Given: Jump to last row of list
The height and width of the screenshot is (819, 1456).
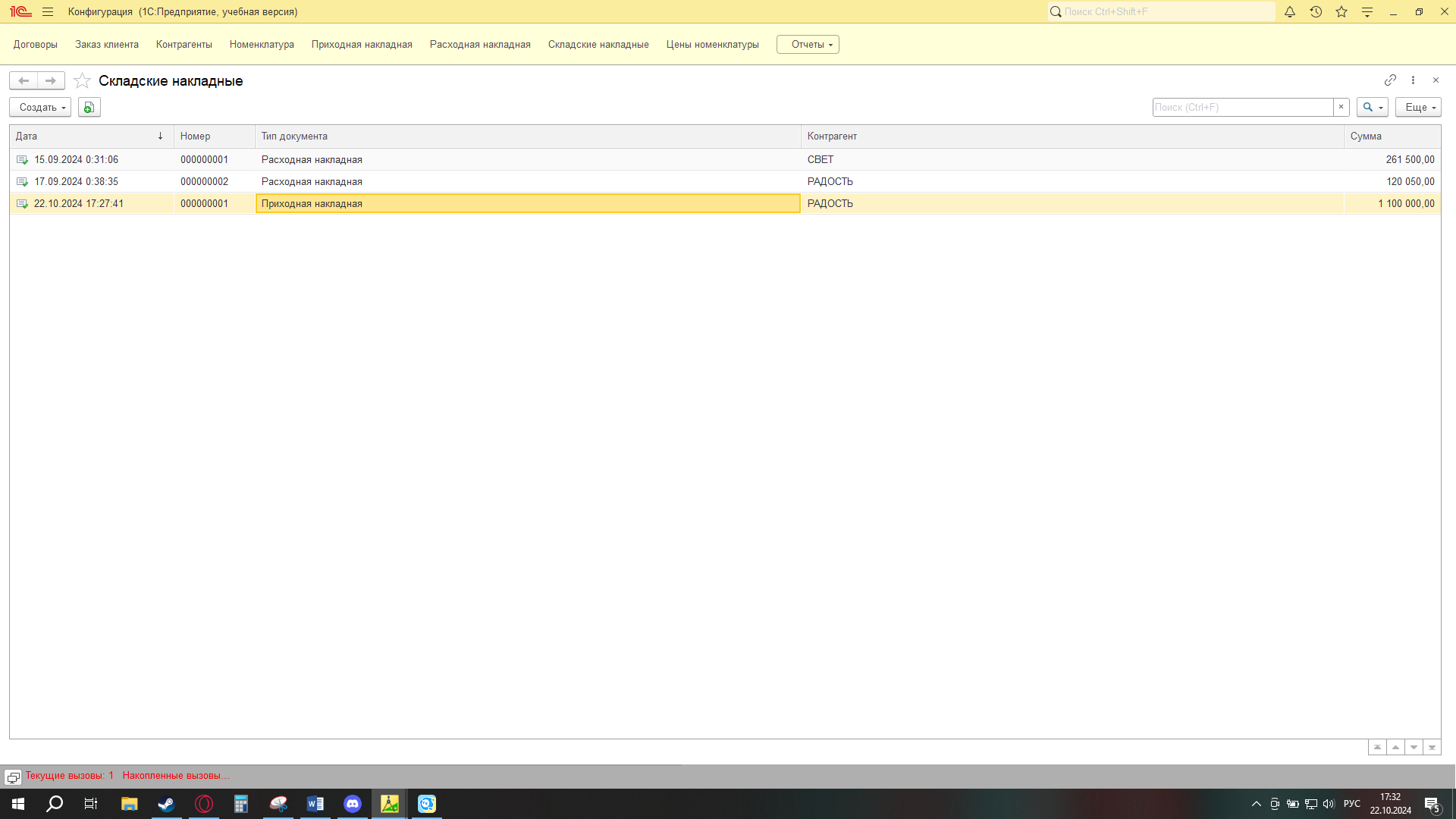Looking at the screenshot, I should coord(1432,747).
